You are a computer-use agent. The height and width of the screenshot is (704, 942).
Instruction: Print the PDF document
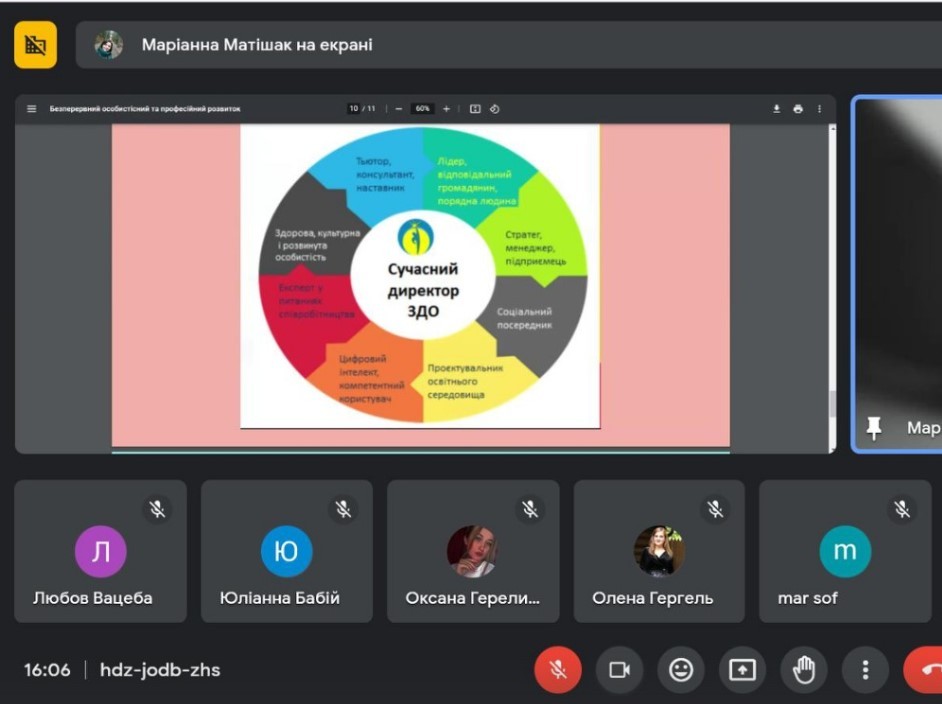(x=798, y=109)
